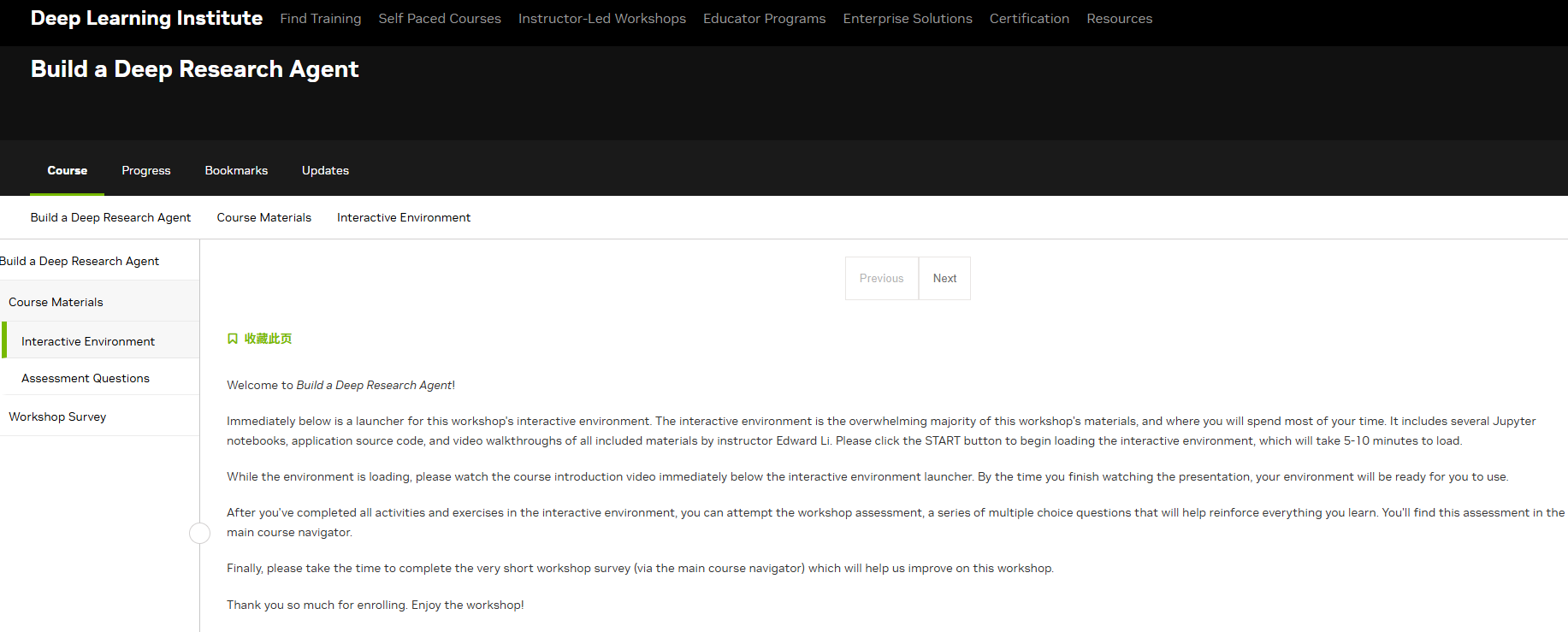The width and height of the screenshot is (1568, 632).
Task: Click the 收藏此页 bookmark page text
Action: point(268,339)
